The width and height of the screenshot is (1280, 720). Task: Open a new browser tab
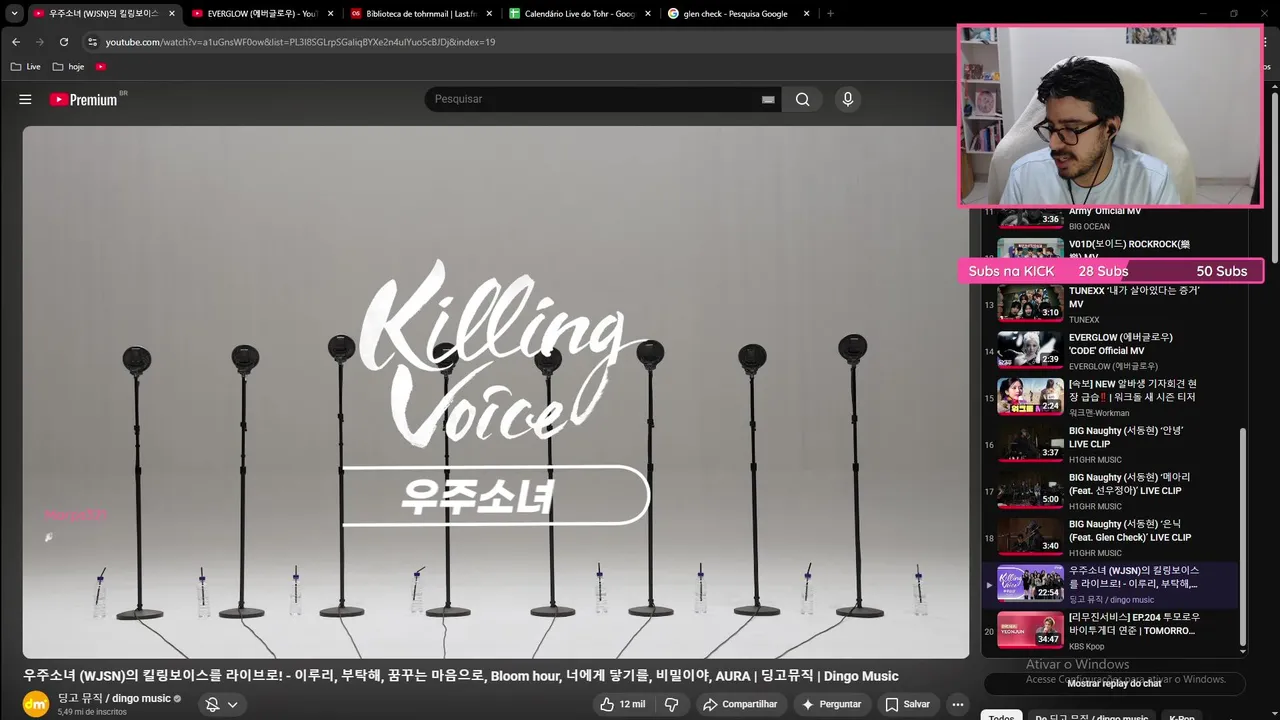(830, 14)
